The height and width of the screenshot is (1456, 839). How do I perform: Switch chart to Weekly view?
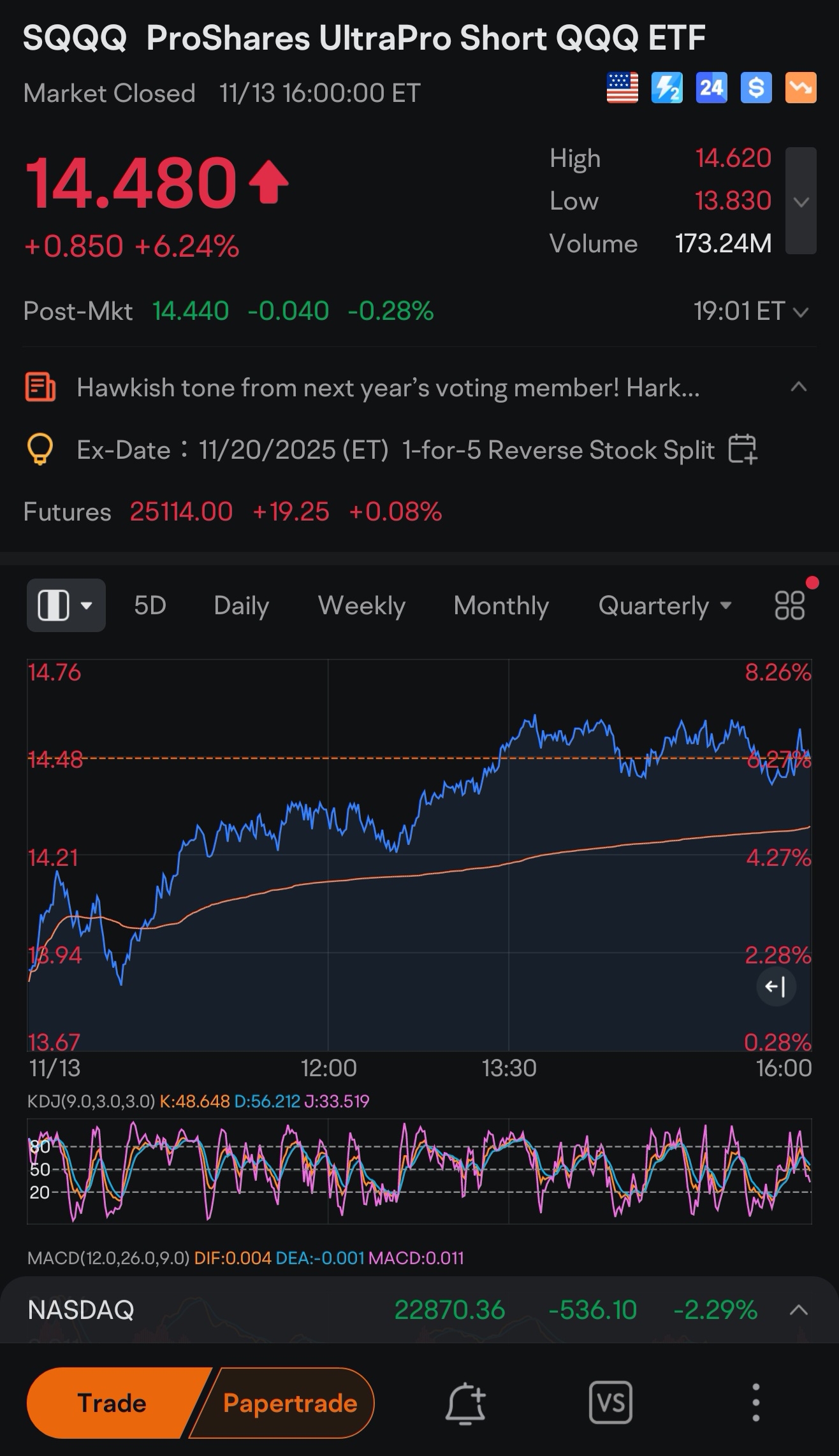click(361, 605)
